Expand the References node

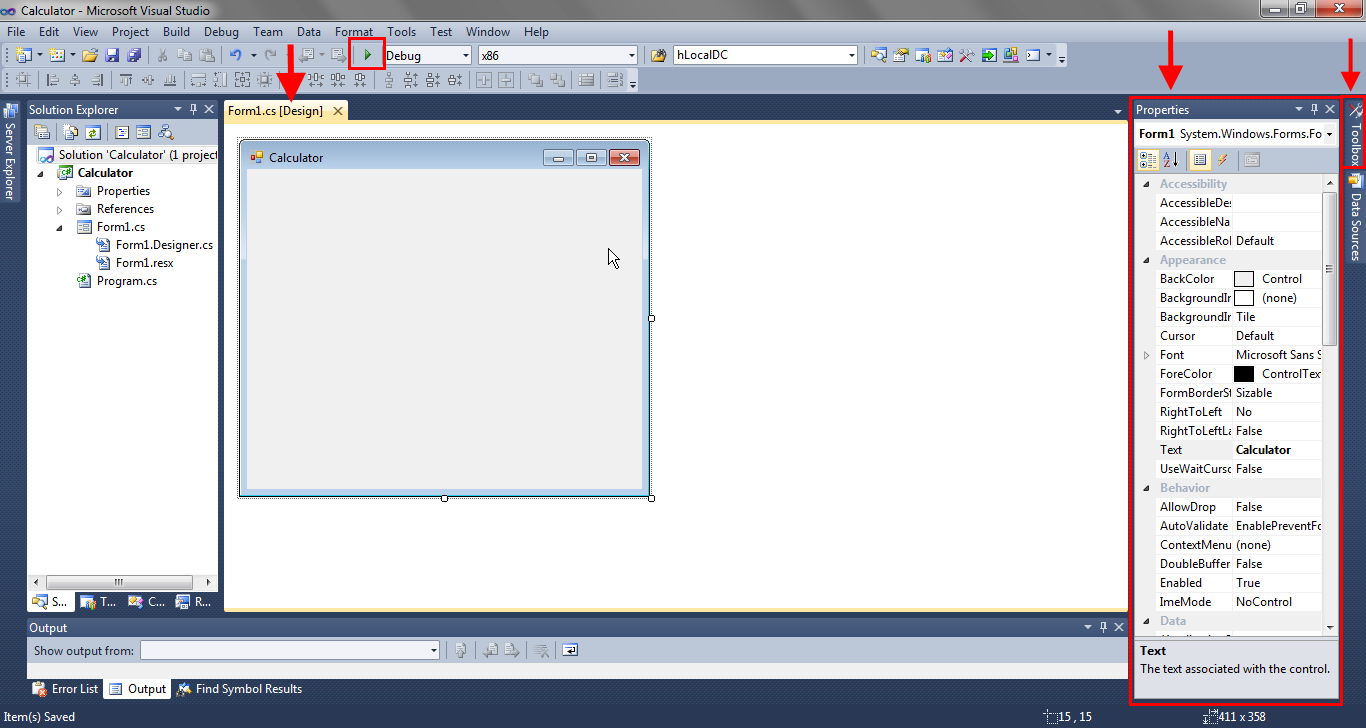coord(59,208)
